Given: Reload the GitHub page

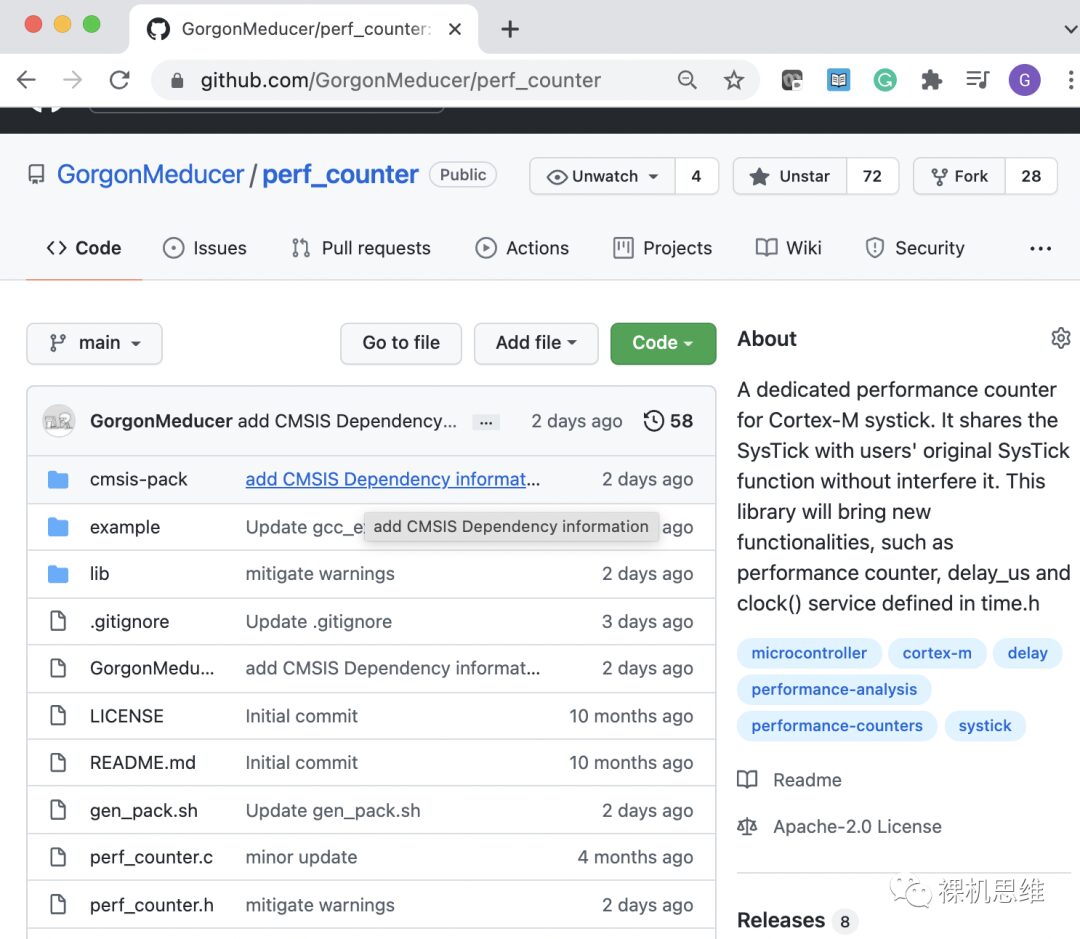Looking at the screenshot, I should 119,80.
